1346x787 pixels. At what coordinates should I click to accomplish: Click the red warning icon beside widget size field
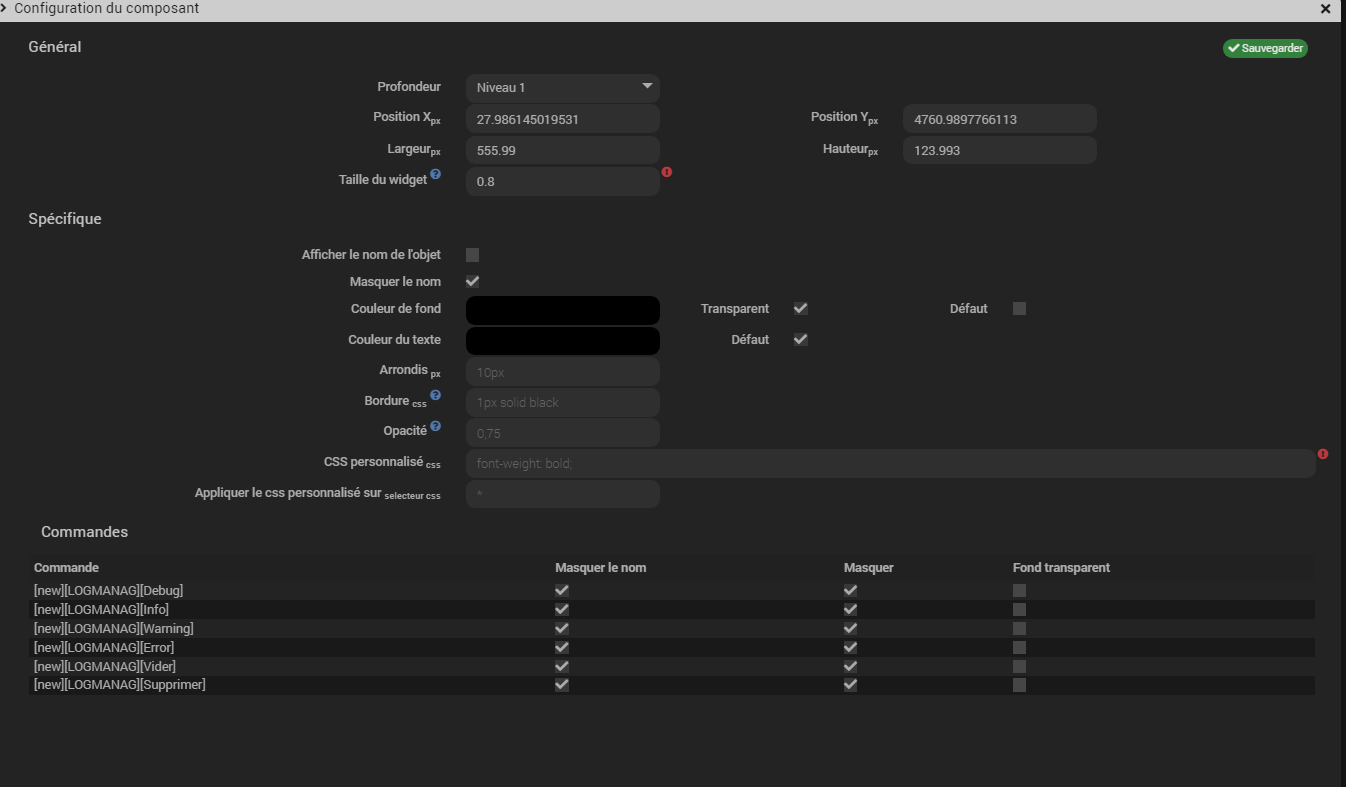coord(667,172)
